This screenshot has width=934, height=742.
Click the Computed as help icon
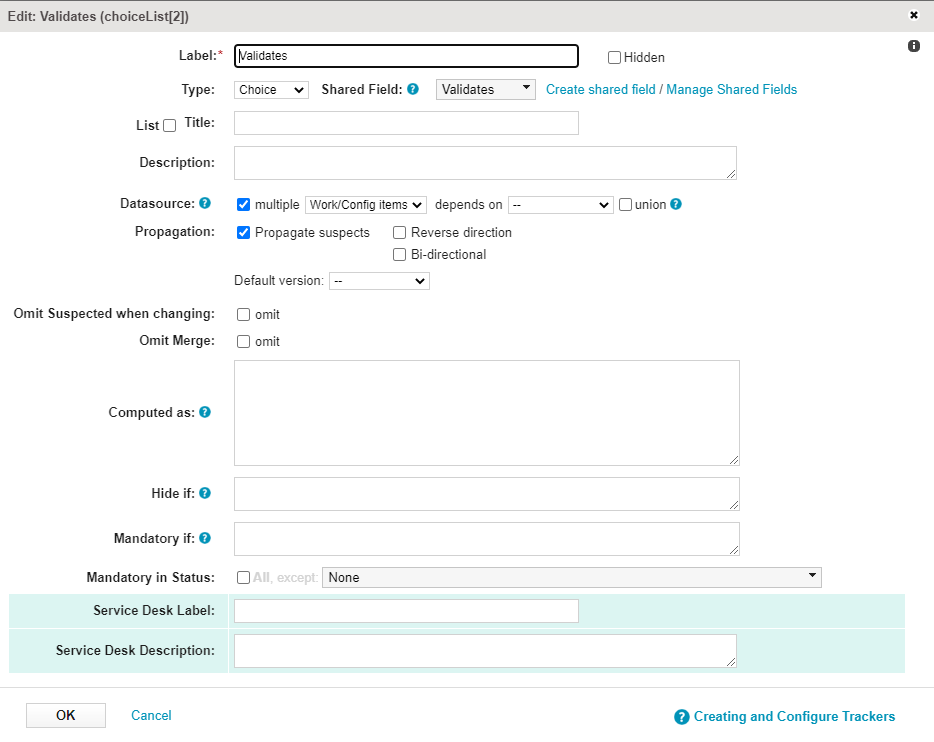205,412
